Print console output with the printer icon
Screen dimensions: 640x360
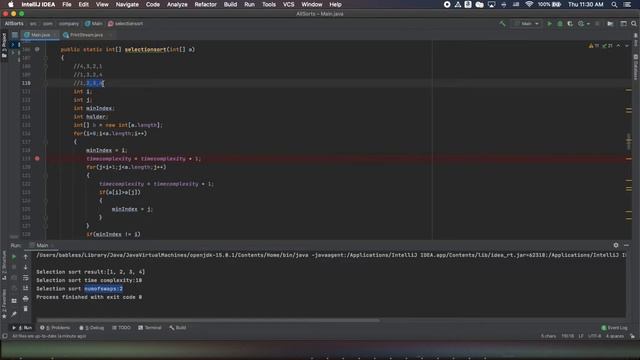tap(25, 299)
